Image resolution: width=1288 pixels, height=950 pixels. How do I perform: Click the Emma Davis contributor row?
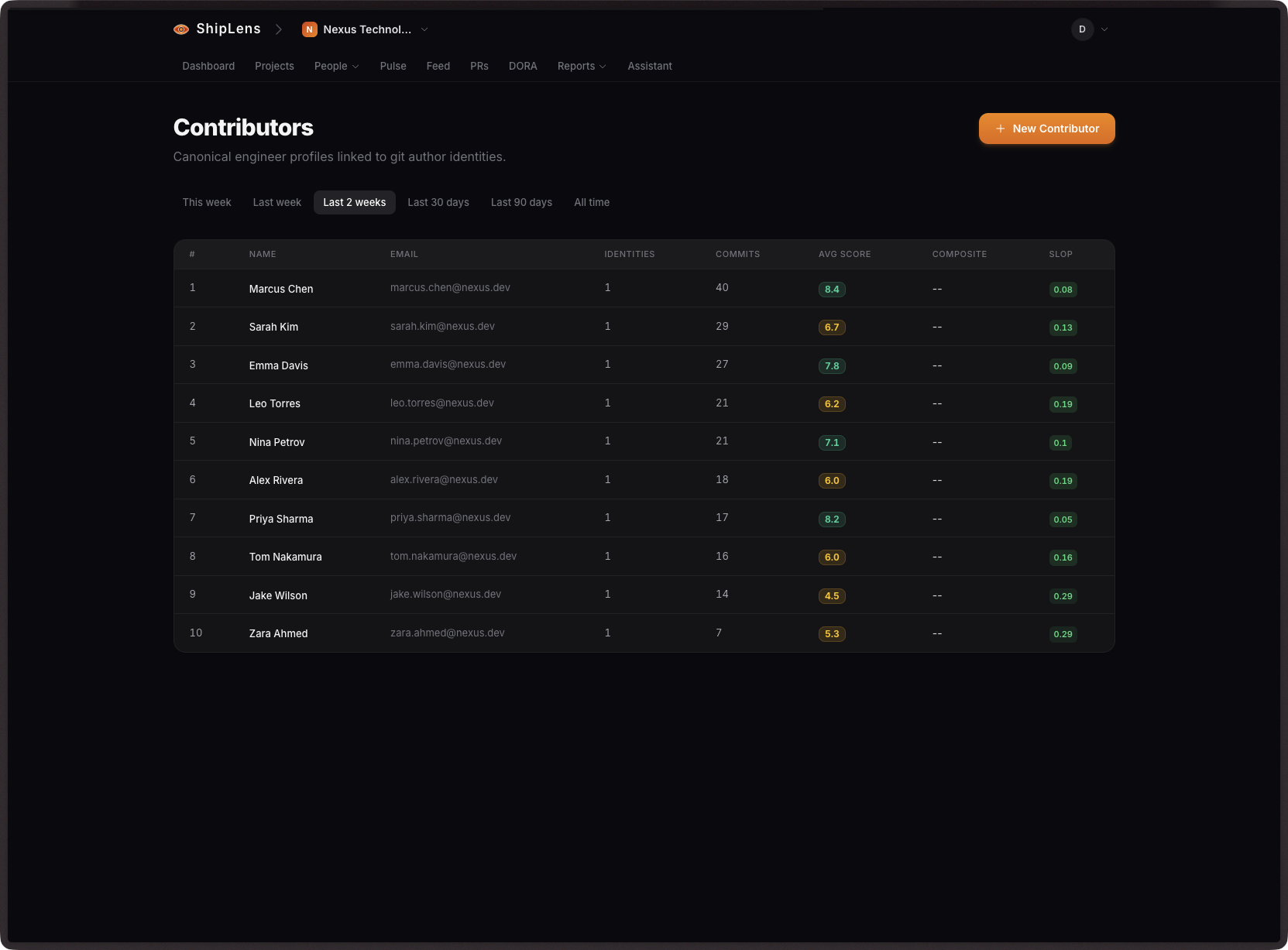click(542, 365)
